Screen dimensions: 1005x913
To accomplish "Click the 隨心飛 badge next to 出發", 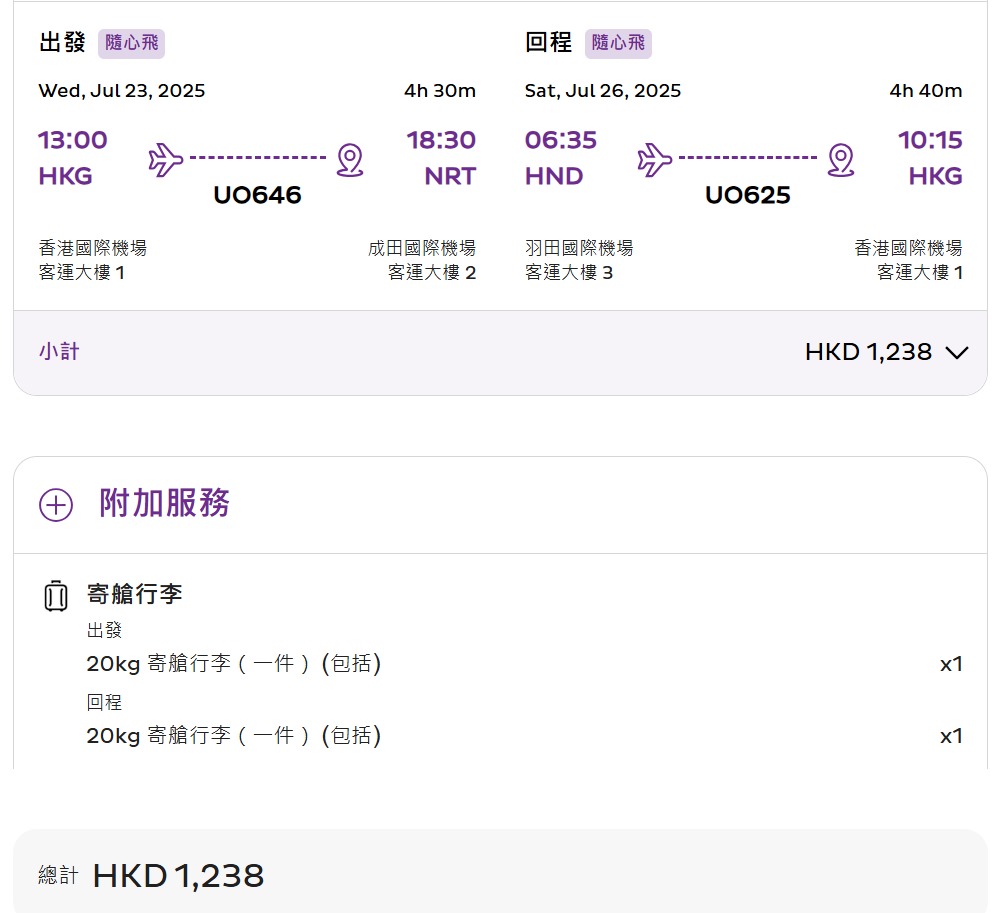I will pos(131,43).
